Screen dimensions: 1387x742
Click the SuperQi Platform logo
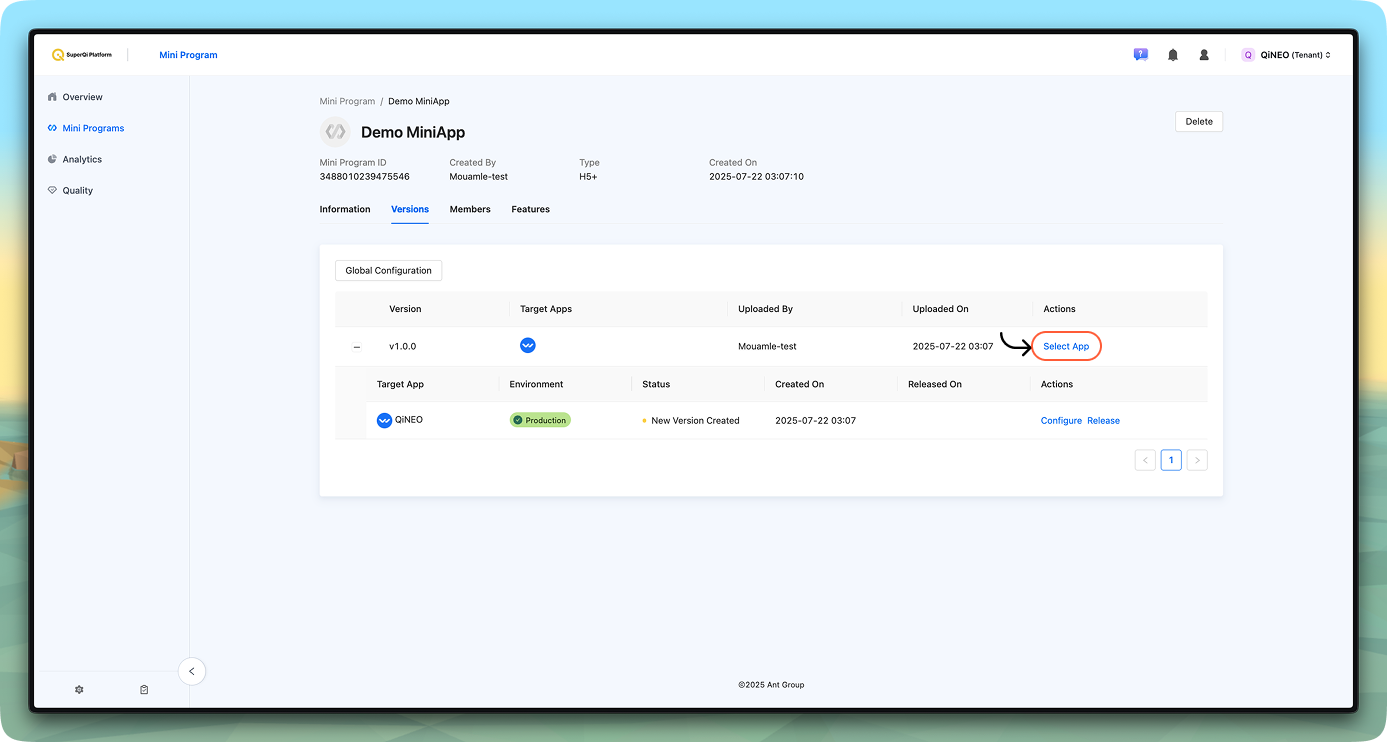coord(82,55)
